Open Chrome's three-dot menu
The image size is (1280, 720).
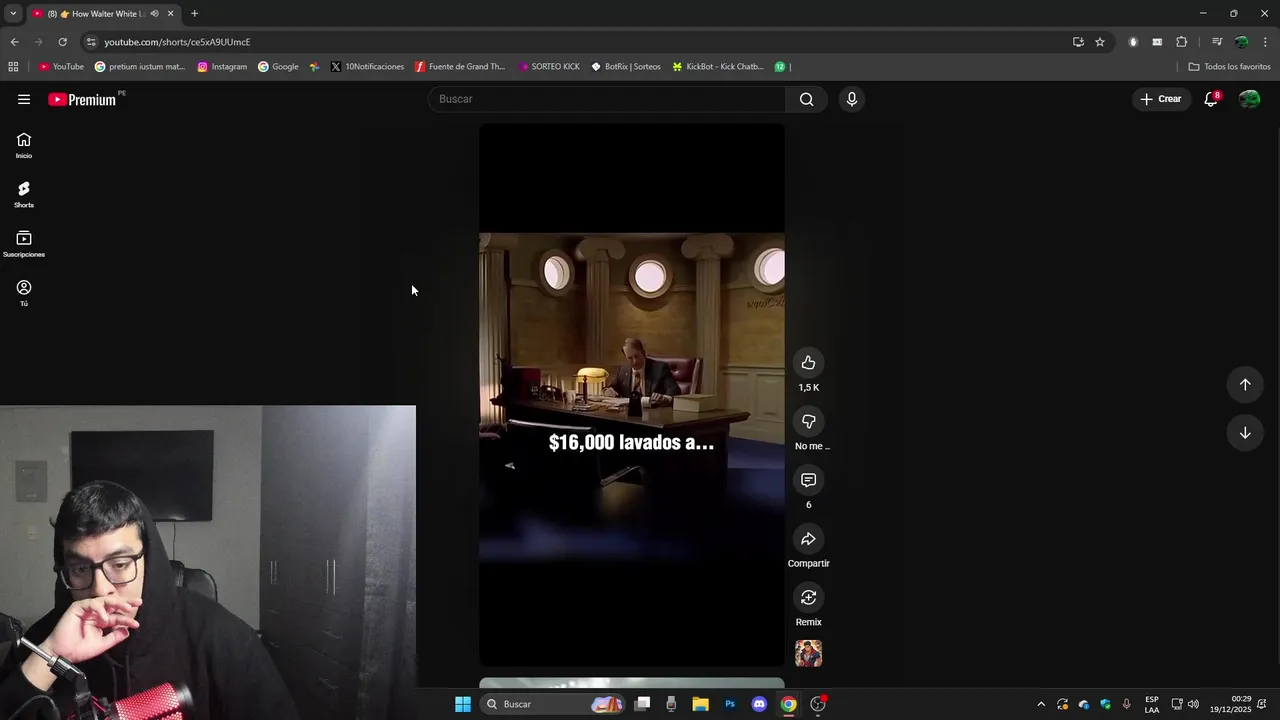click(1265, 42)
